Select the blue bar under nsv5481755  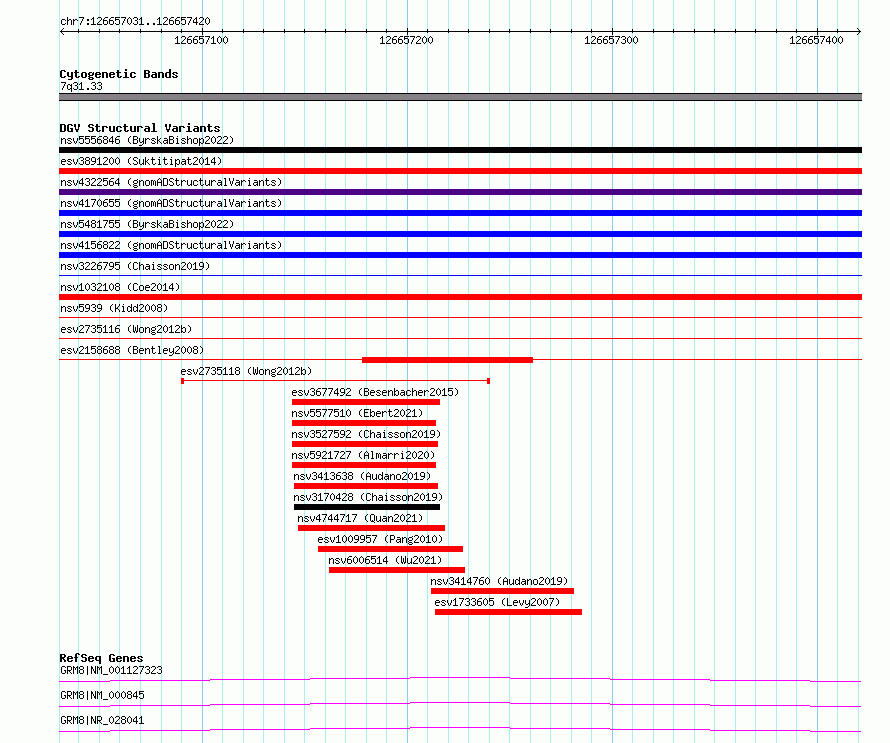[460, 234]
